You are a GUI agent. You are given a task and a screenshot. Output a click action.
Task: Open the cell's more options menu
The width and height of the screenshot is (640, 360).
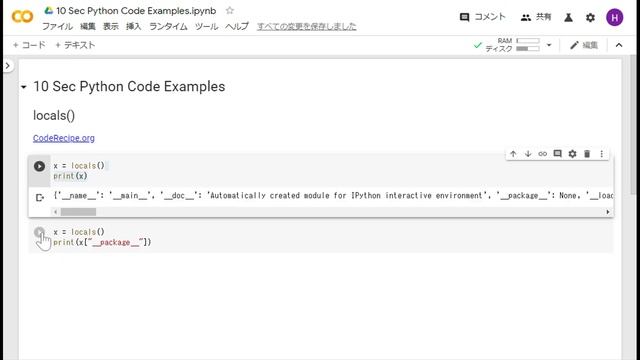[x=602, y=154]
